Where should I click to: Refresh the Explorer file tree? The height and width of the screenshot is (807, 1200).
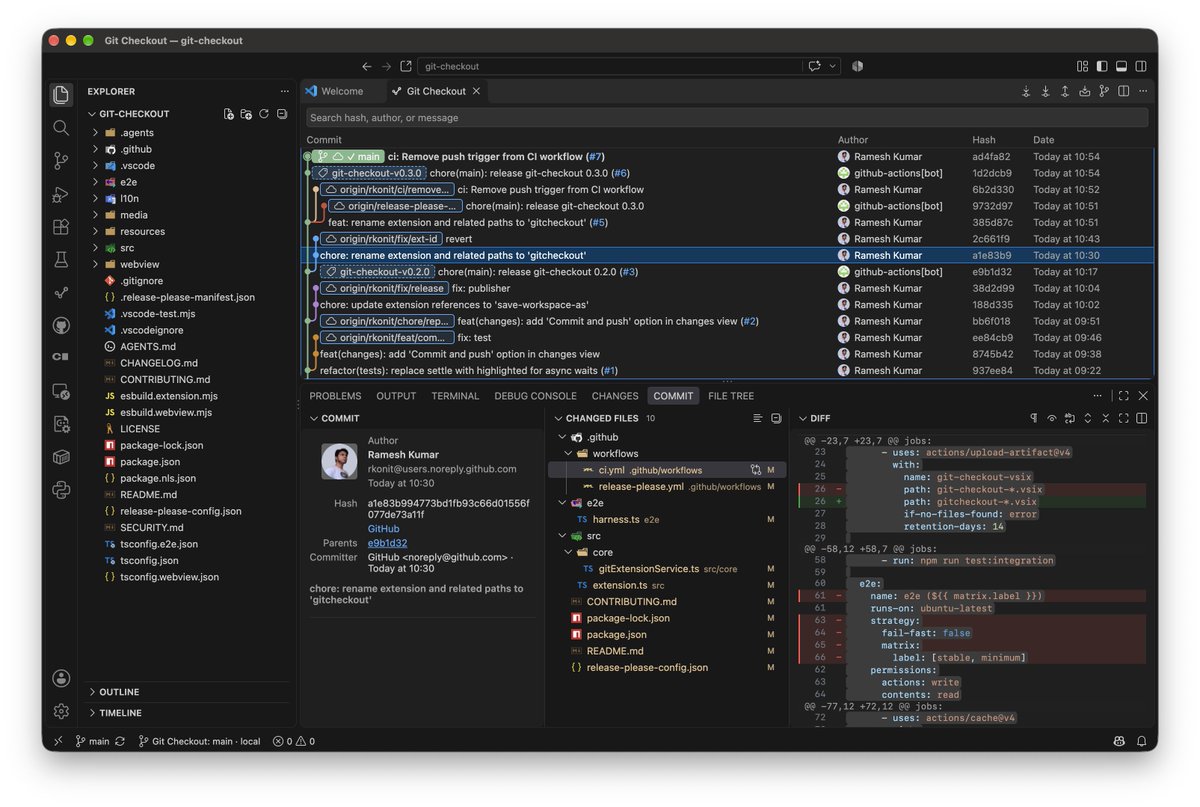pyautogui.click(x=264, y=114)
